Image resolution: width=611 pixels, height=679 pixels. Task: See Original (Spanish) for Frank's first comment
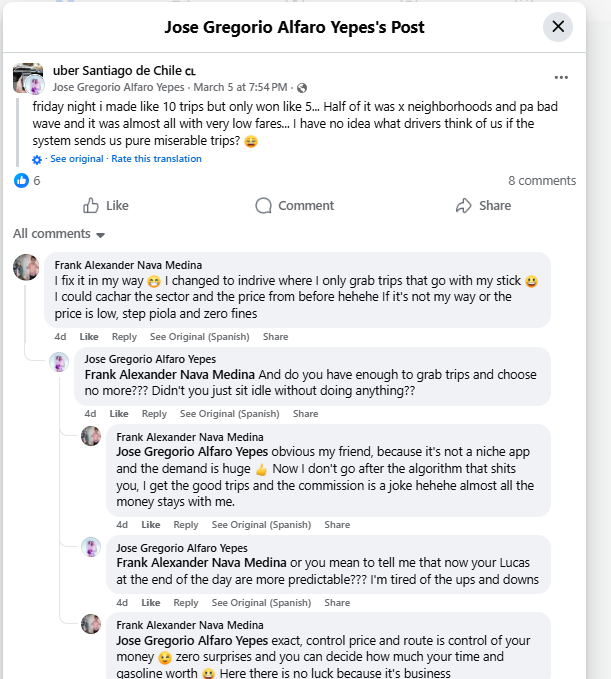pyautogui.click(x=200, y=337)
